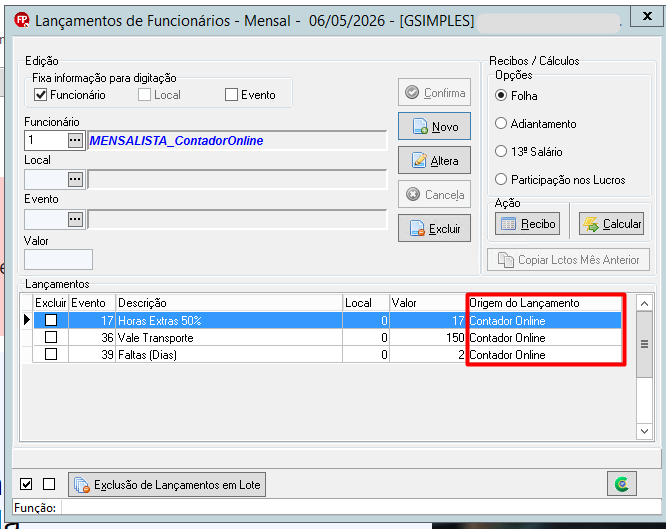Open the Recibo action

click(527, 223)
